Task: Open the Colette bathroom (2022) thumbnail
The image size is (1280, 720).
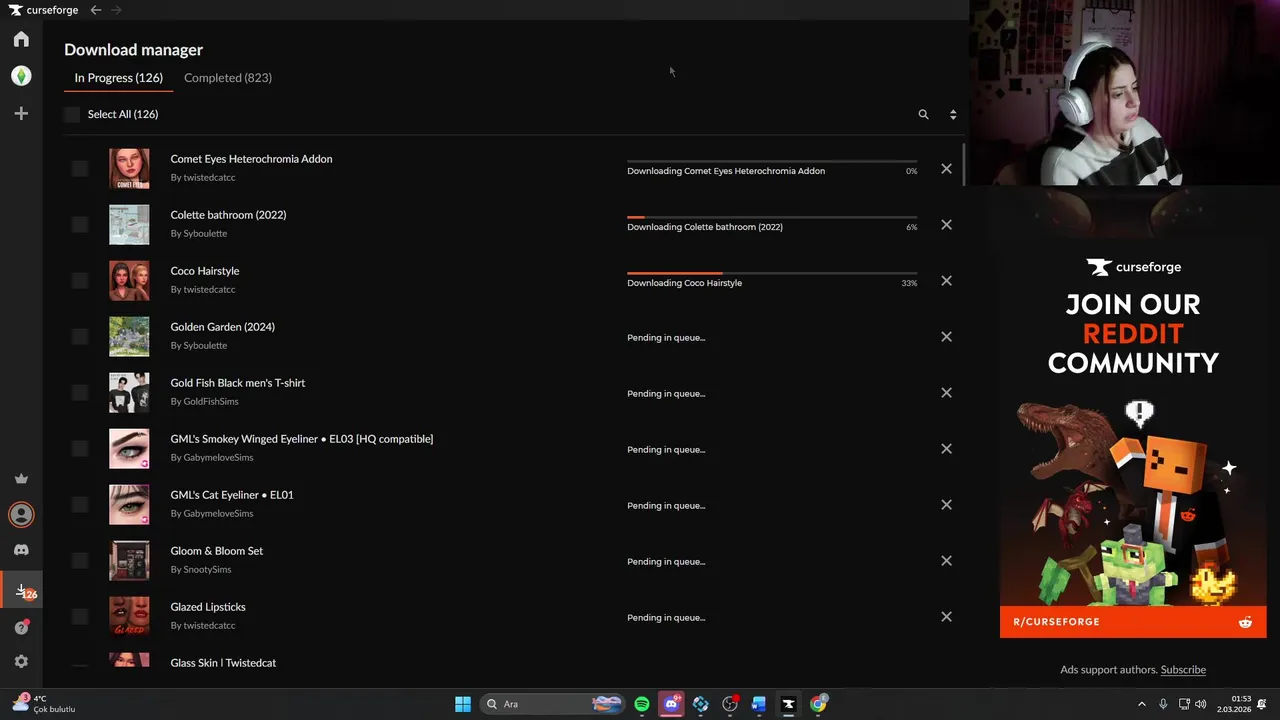Action: (129, 225)
